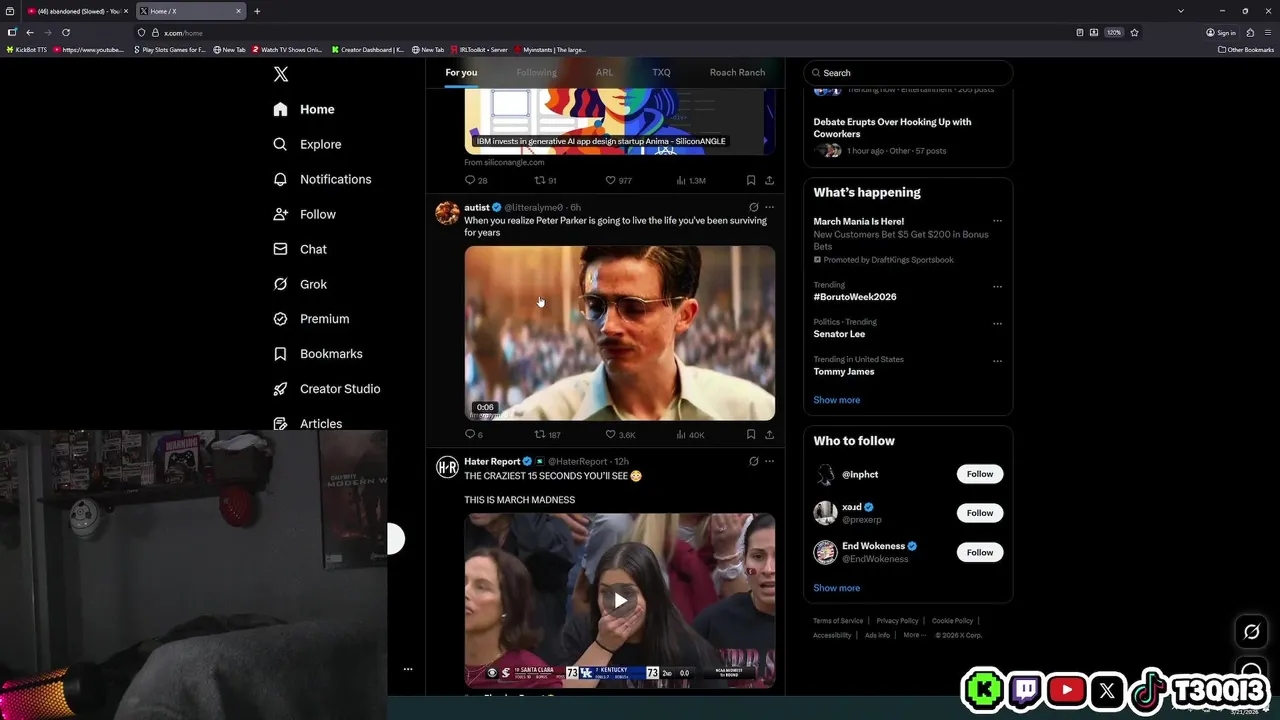Switch to the Roach Ranch tab

tap(737, 72)
